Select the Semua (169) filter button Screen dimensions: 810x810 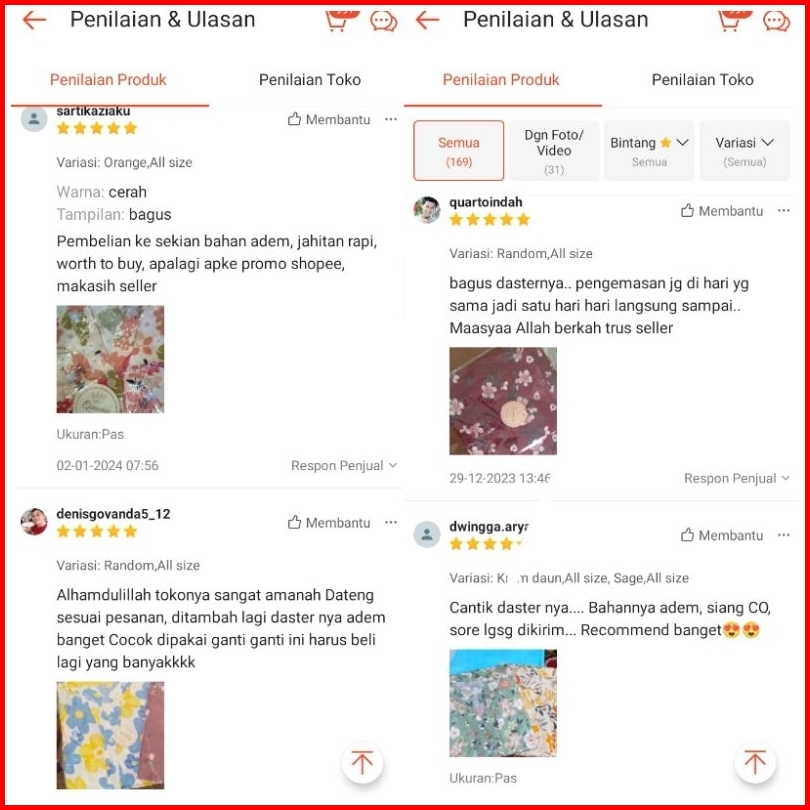click(459, 151)
